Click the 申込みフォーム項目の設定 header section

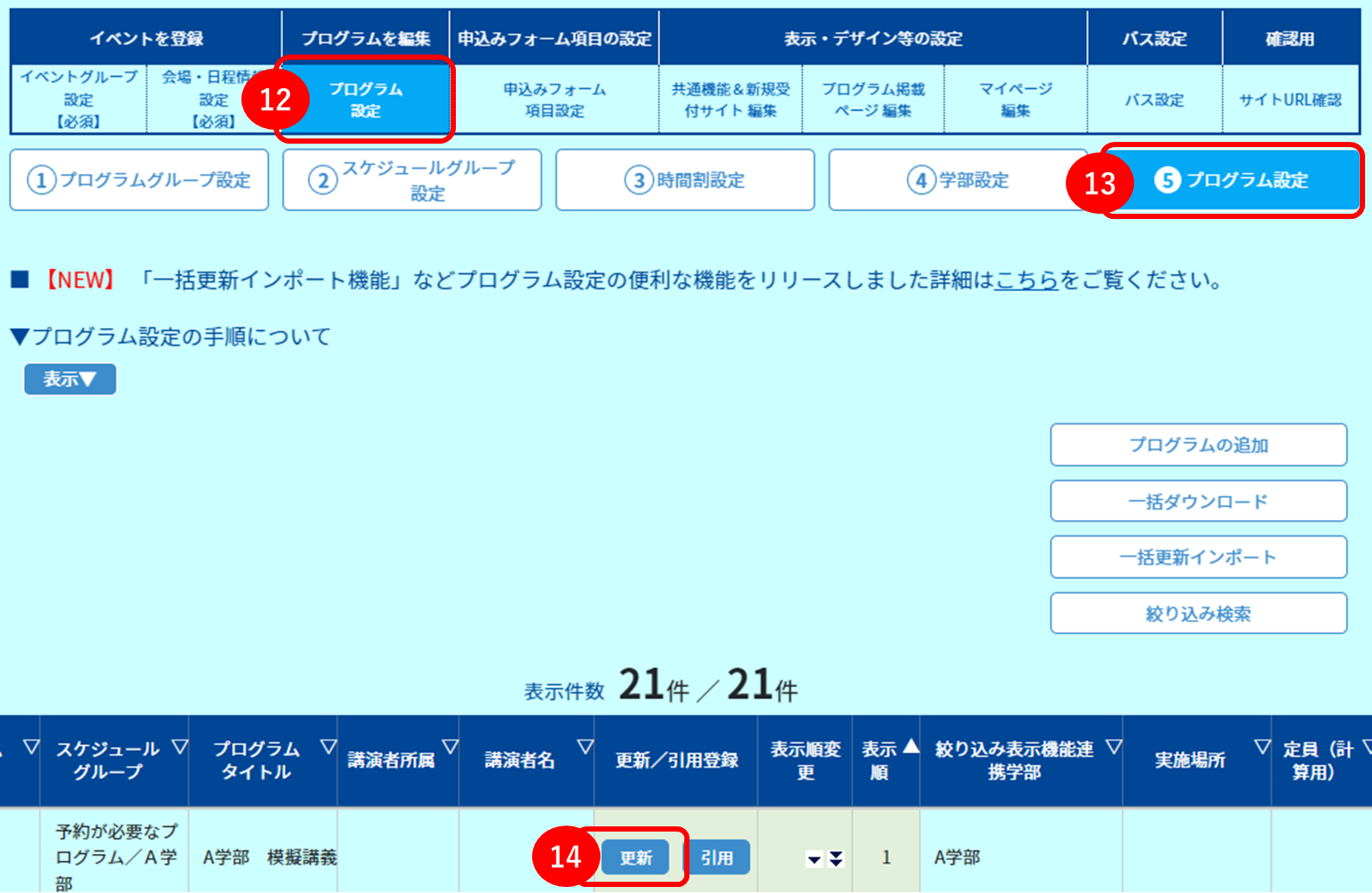555,38
